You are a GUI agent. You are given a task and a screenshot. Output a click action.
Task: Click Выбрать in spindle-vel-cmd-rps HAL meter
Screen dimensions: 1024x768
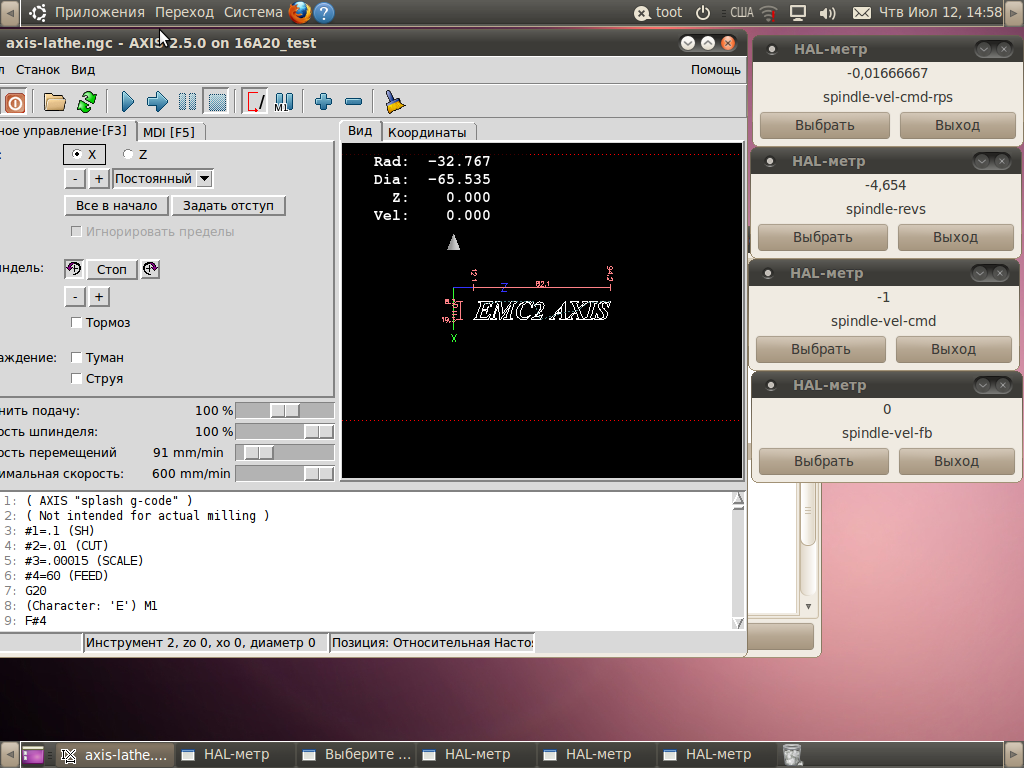[x=824, y=125]
